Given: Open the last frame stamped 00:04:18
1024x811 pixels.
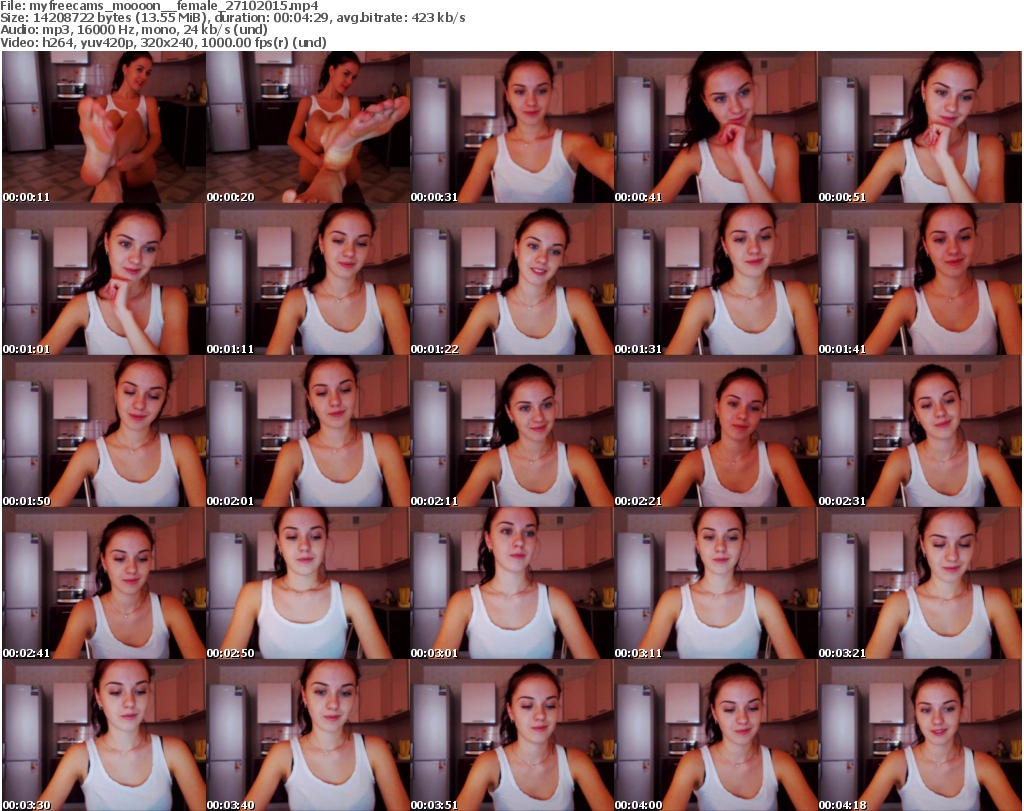Looking at the screenshot, I should [x=920, y=735].
